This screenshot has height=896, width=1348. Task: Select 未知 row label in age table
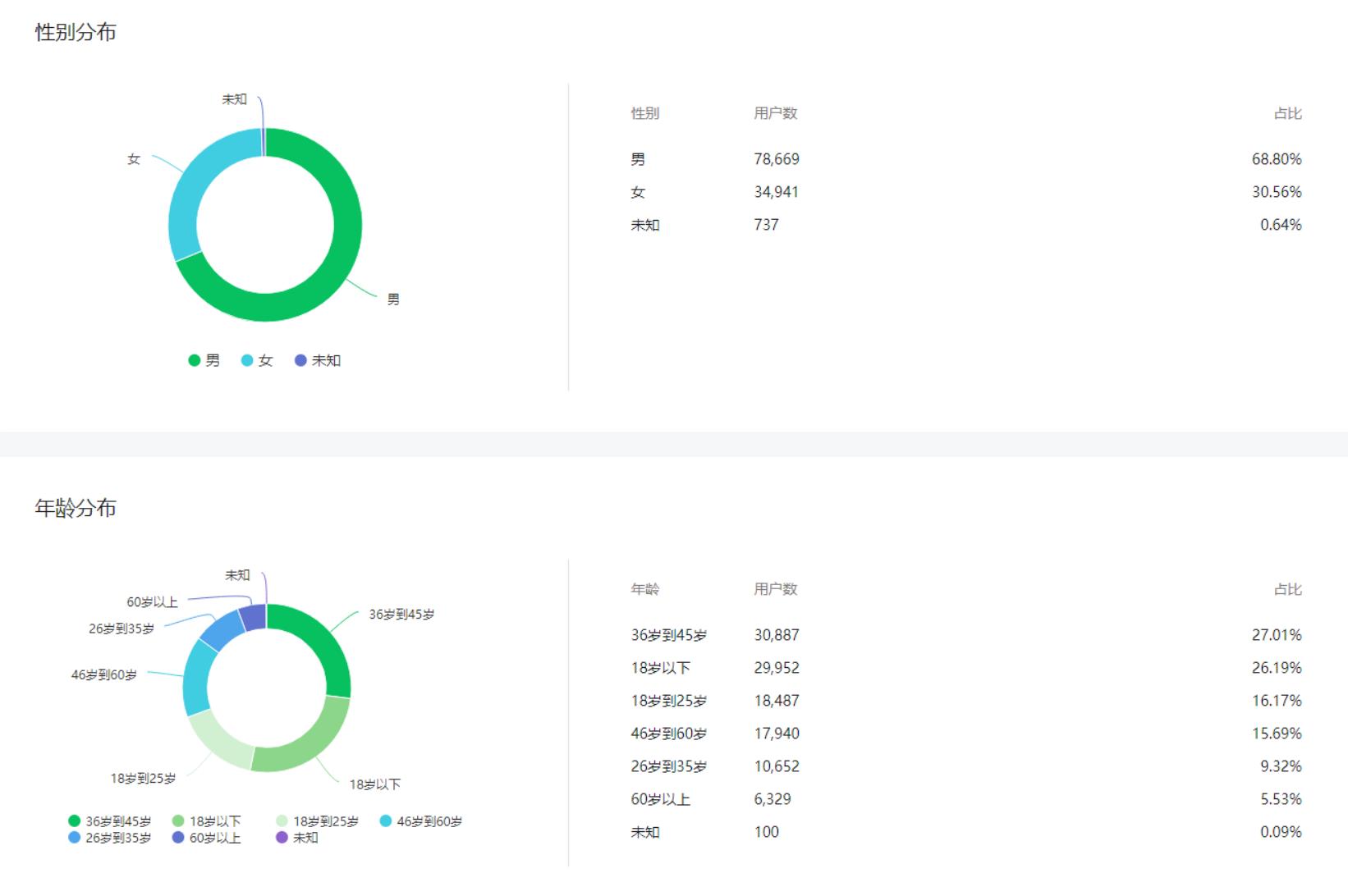644,832
